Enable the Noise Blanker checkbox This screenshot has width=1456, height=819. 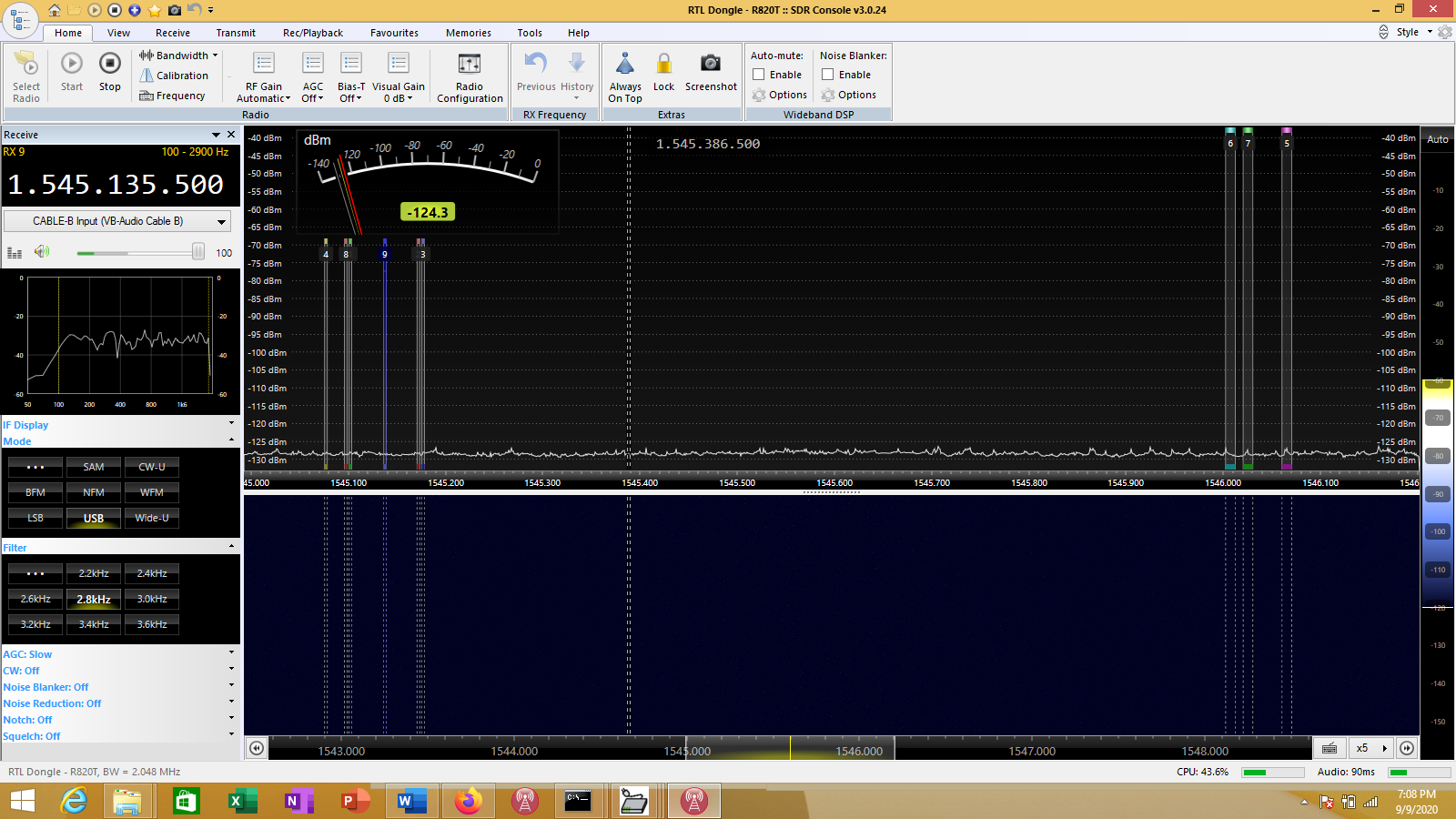coord(828,75)
